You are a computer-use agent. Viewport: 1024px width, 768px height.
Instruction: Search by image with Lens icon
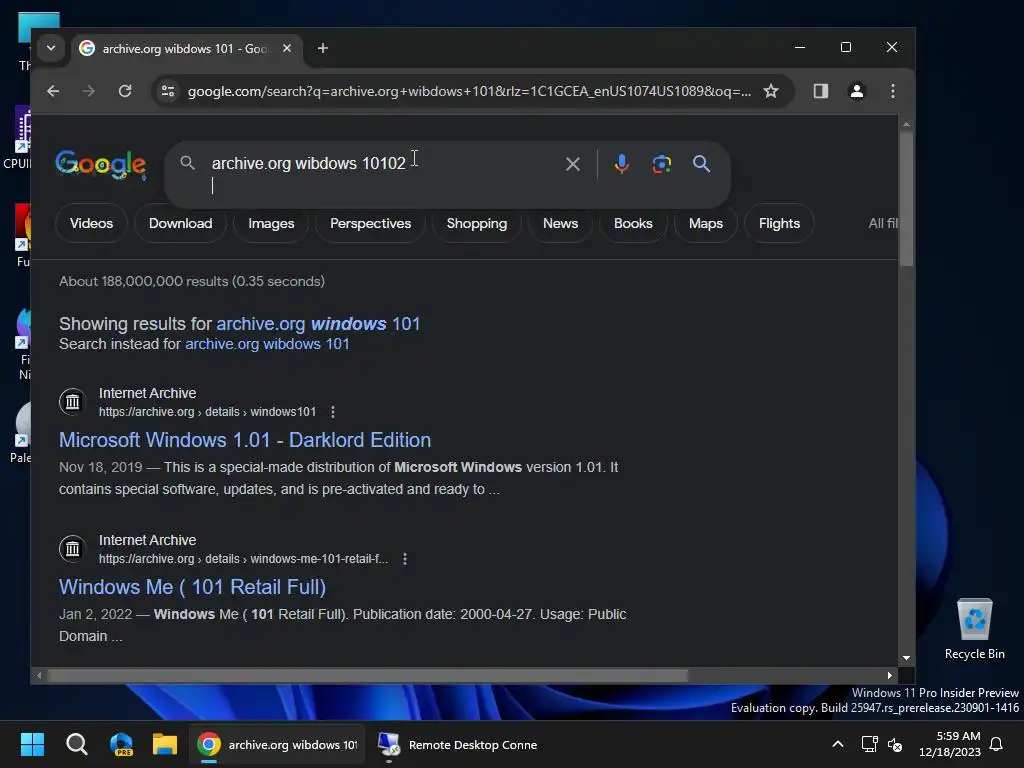pos(662,164)
